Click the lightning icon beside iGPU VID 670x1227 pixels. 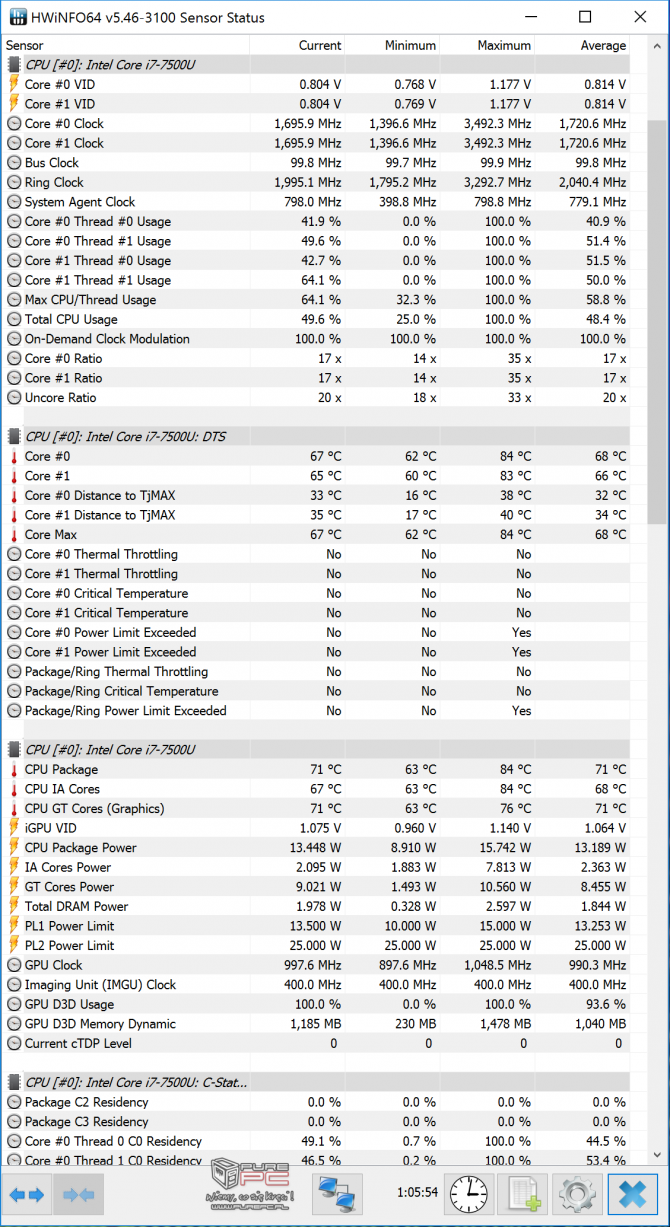[14, 828]
